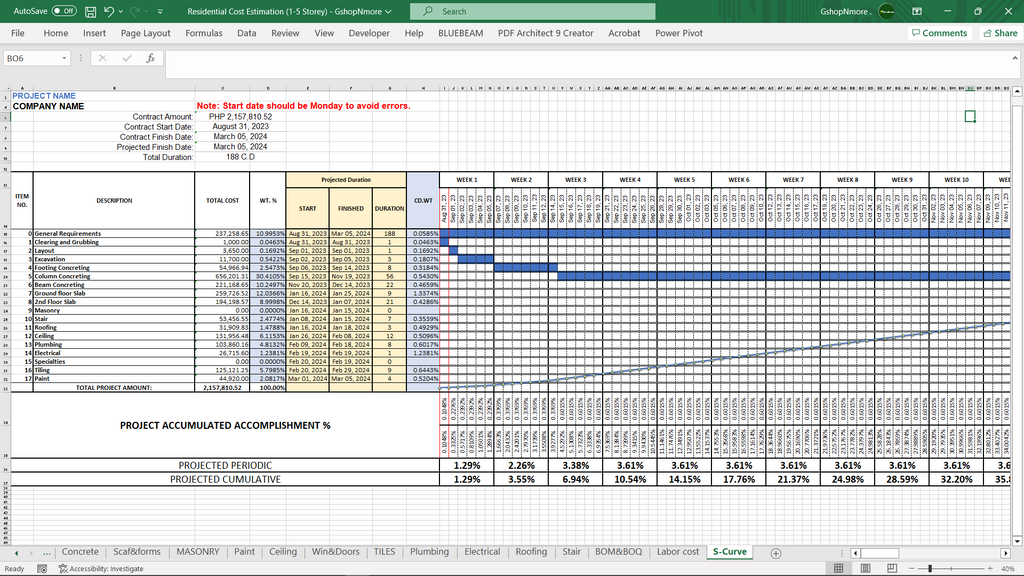Click previous sheet navigation arrow
The width and height of the screenshot is (1024, 576).
(16, 553)
